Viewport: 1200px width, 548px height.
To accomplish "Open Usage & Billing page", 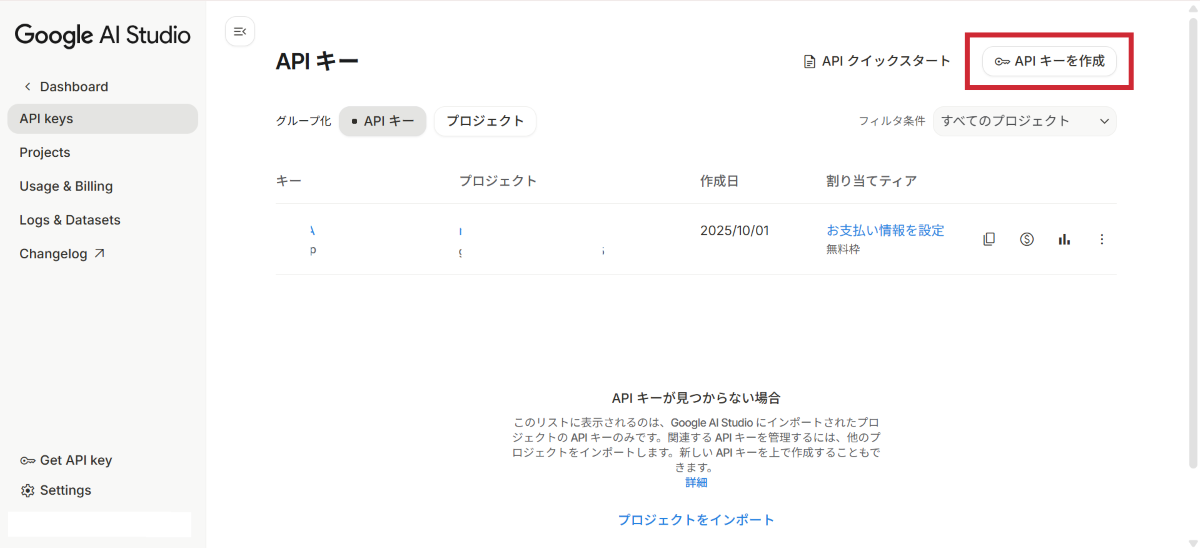I will click(66, 187).
